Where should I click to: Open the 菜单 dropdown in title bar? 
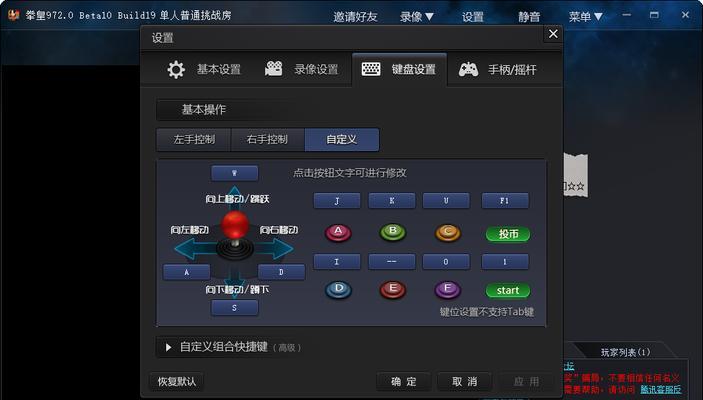point(585,17)
